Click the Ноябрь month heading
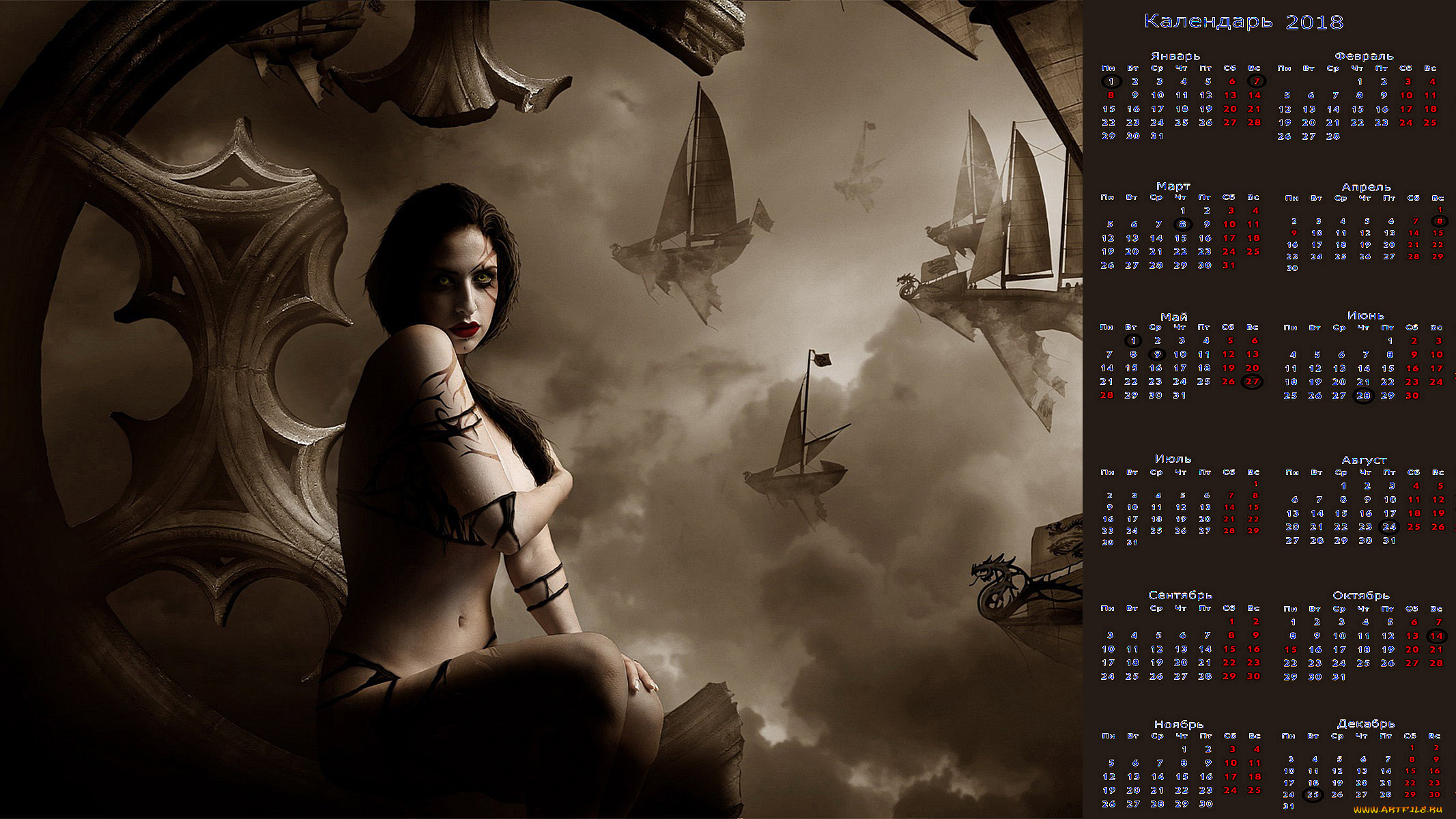 tap(1179, 724)
